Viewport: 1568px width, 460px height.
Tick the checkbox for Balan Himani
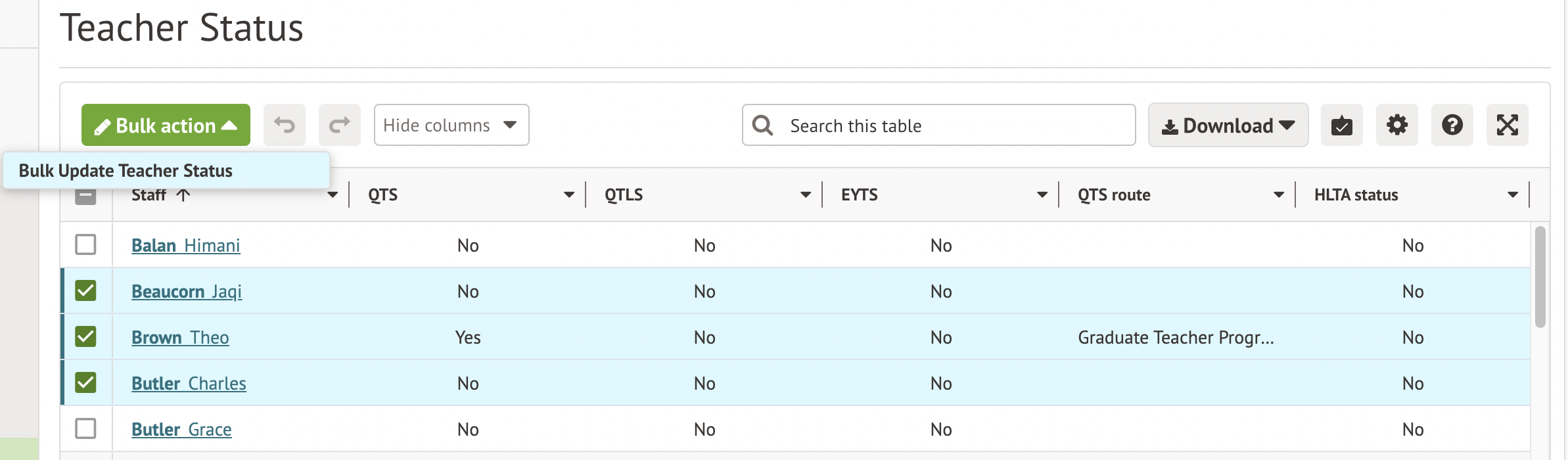(85, 244)
